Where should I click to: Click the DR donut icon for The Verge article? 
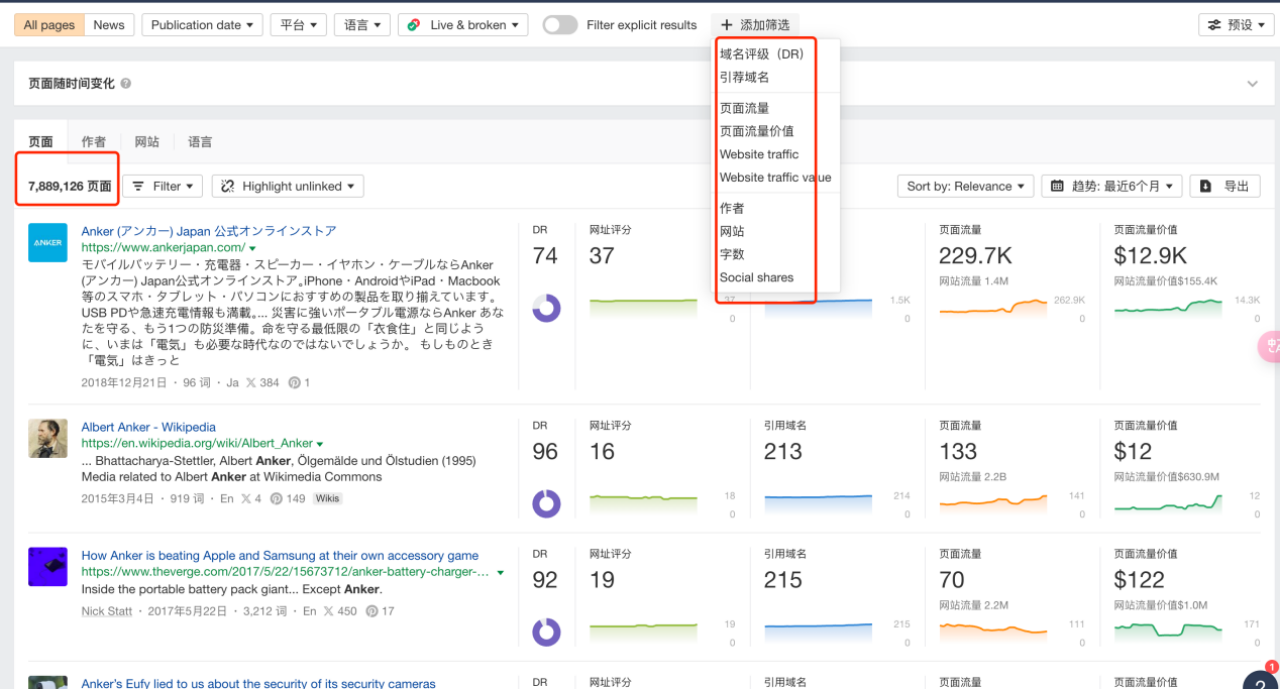[x=545, y=631]
